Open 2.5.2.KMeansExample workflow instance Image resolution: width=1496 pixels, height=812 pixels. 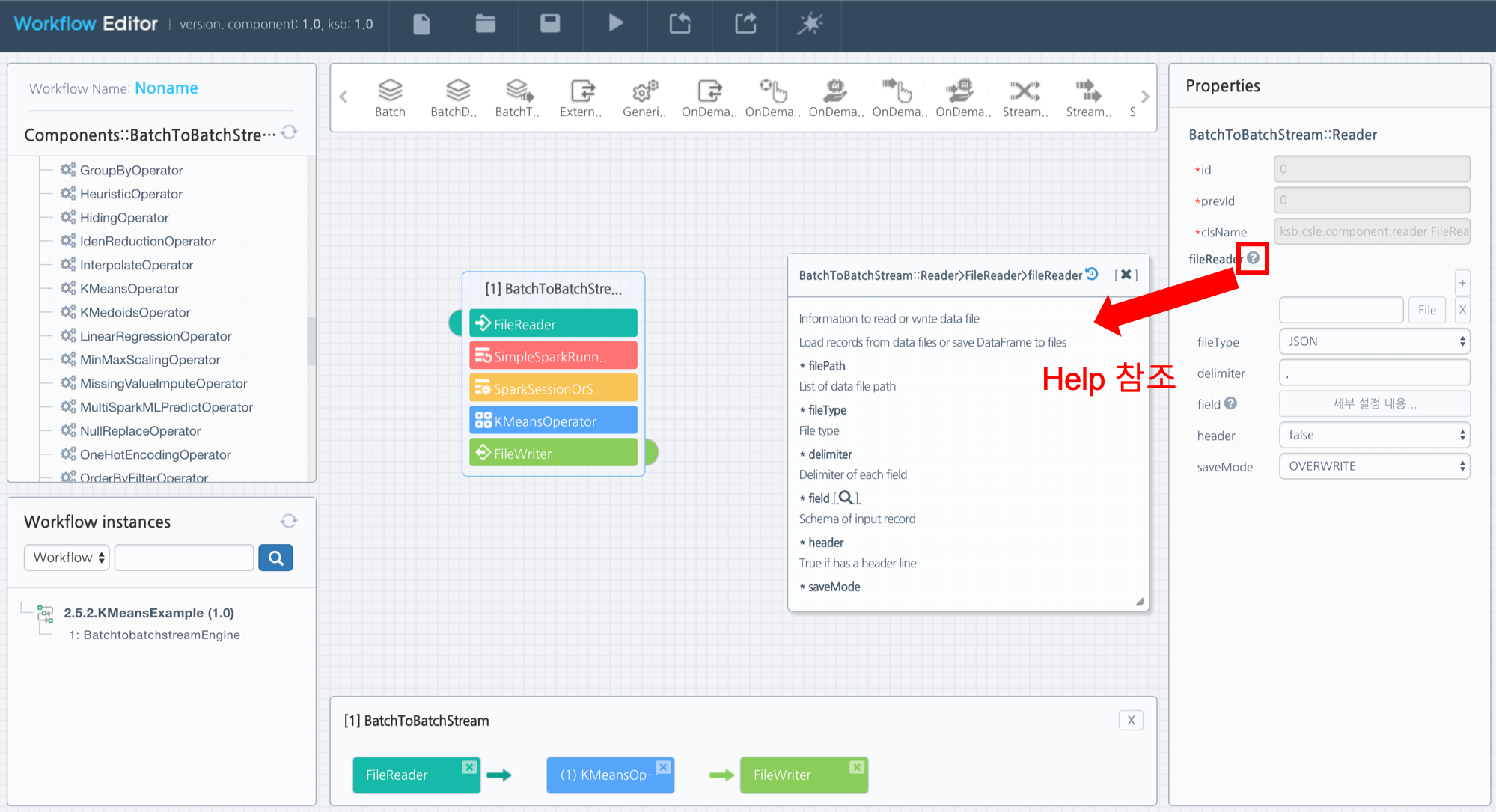coord(149,613)
